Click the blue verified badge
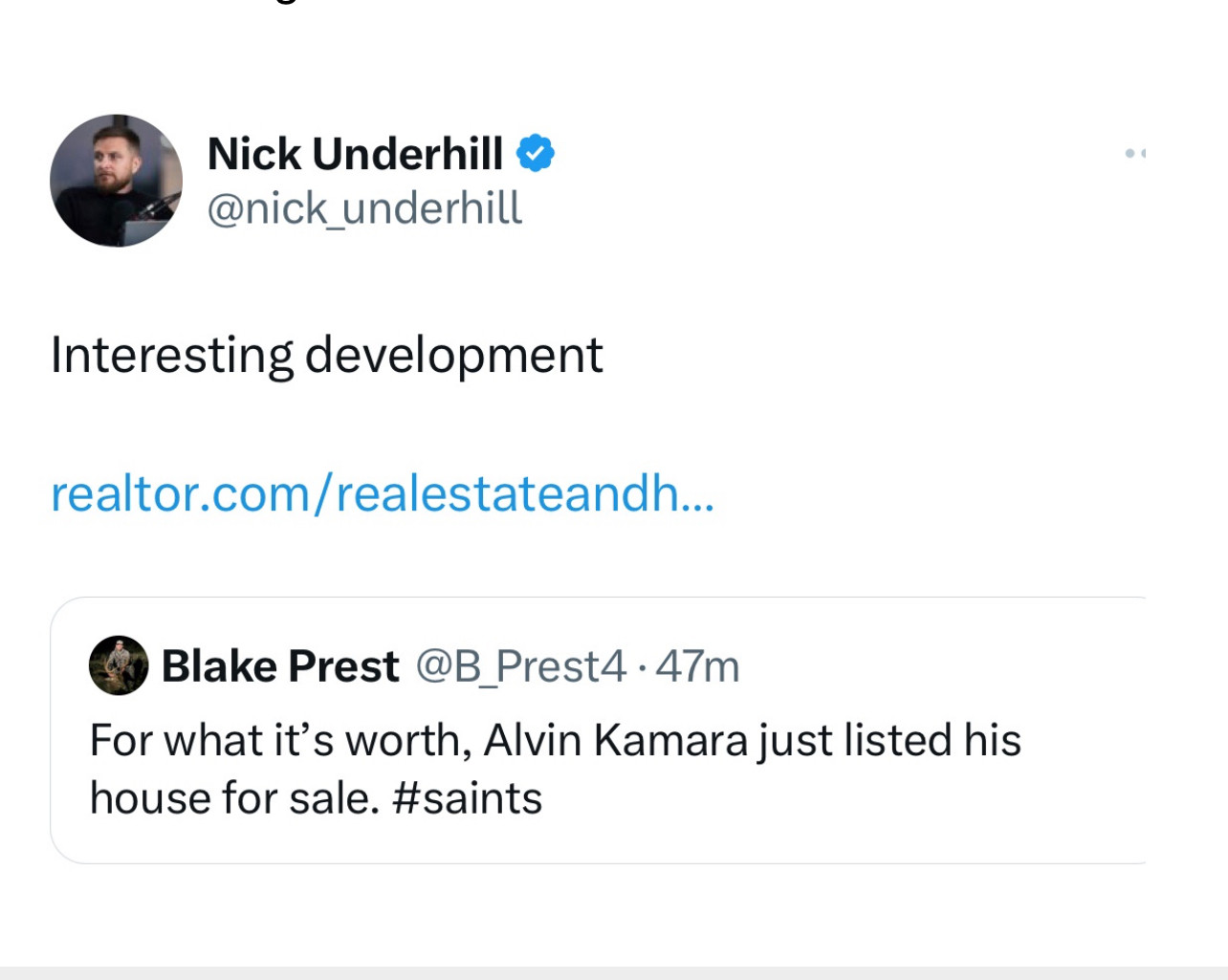 (x=535, y=153)
